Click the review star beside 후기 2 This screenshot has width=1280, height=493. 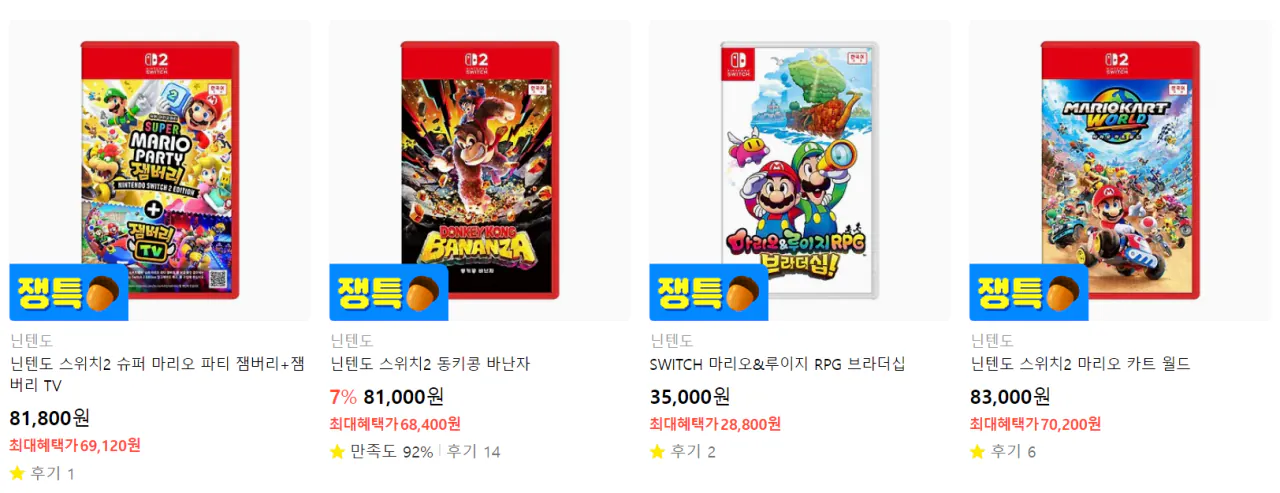[x=657, y=452]
